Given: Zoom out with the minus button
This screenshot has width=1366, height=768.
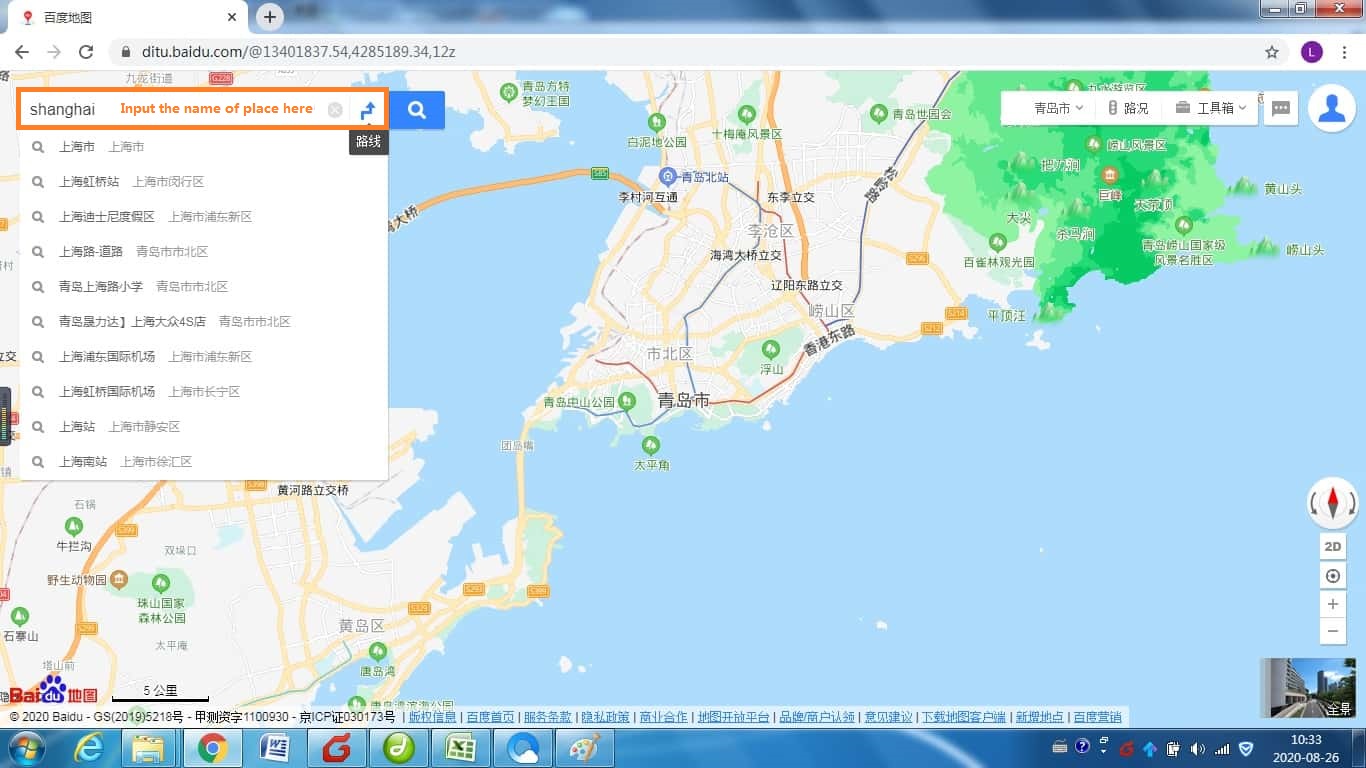Looking at the screenshot, I should click(1332, 631).
